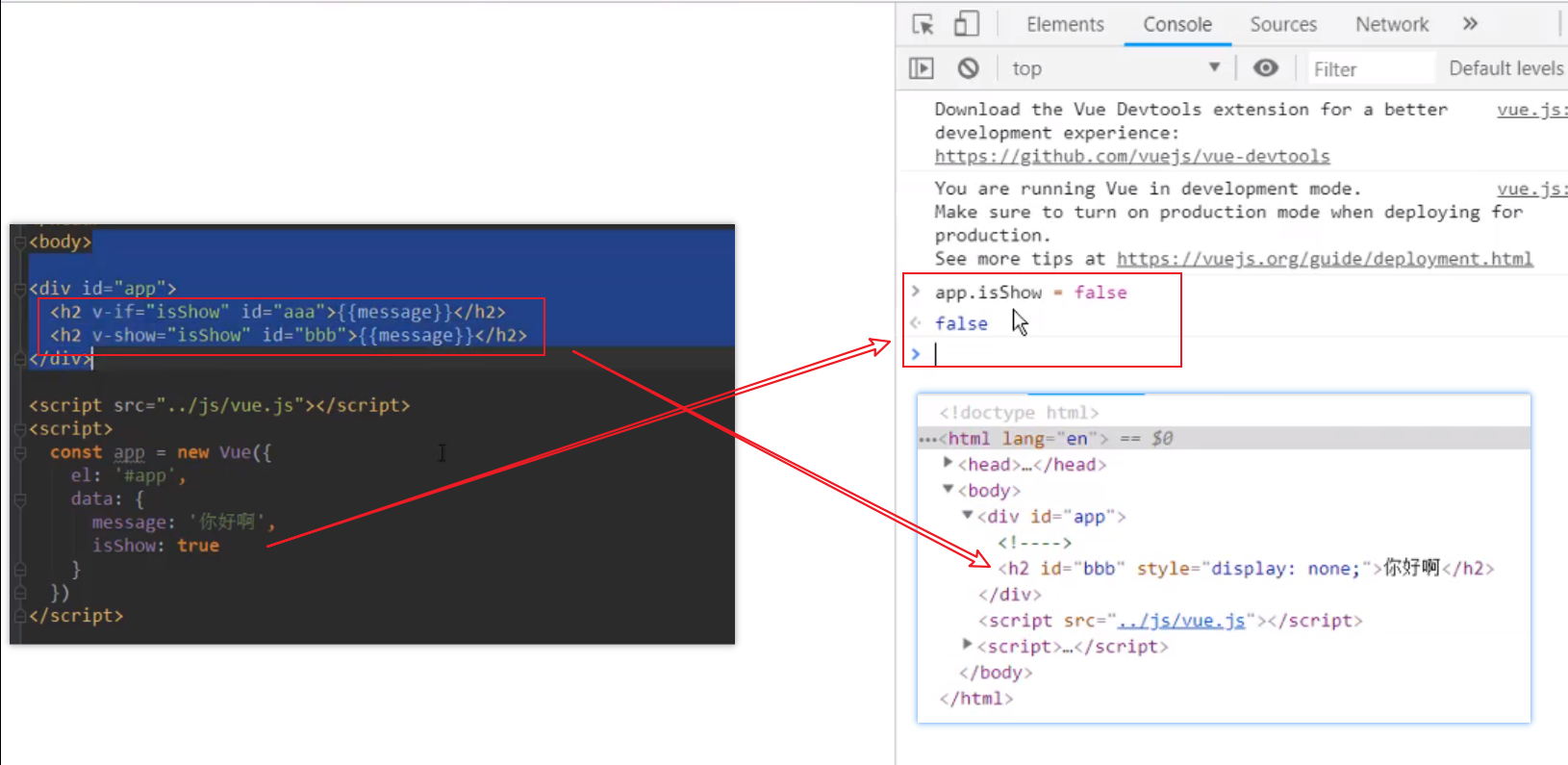1568x765 pixels.
Task: Click the data: { line in editor
Action: coord(107,498)
